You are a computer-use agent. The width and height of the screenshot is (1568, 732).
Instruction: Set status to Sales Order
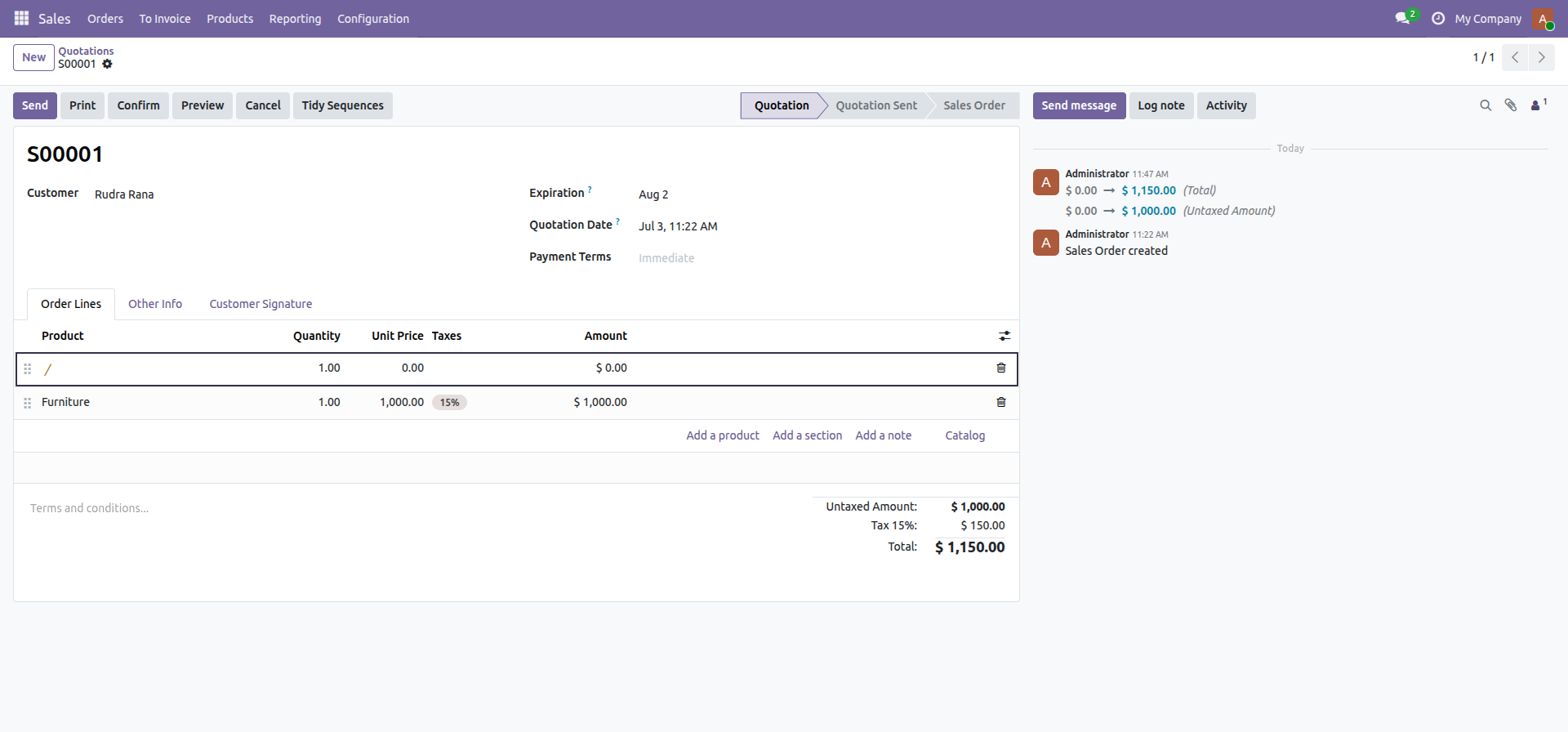point(974,105)
